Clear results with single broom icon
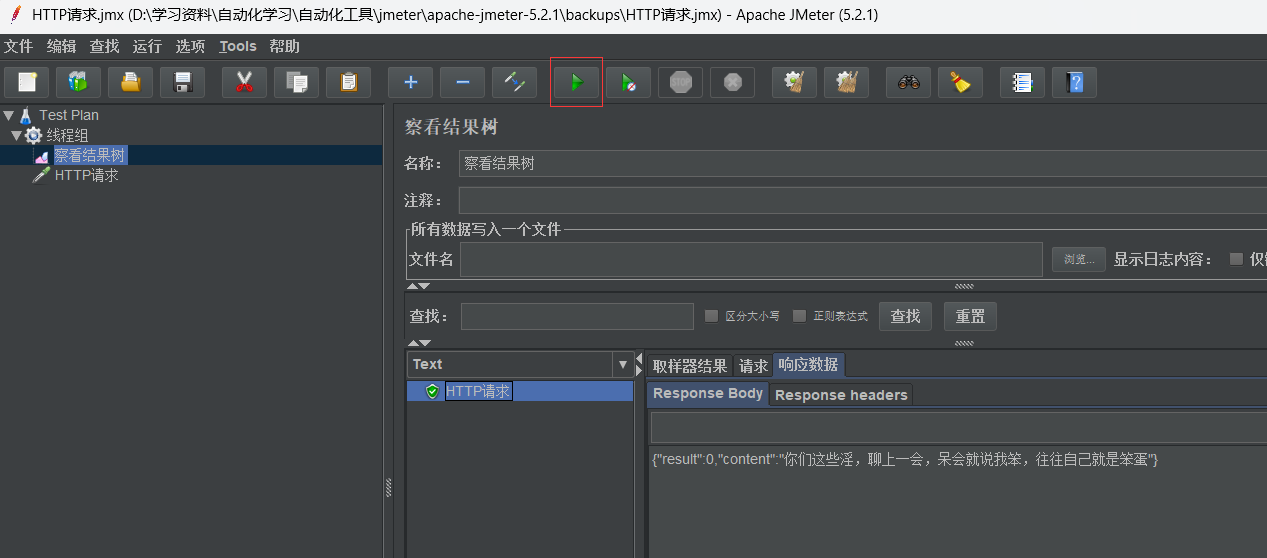1267x558 pixels. pos(795,82)
